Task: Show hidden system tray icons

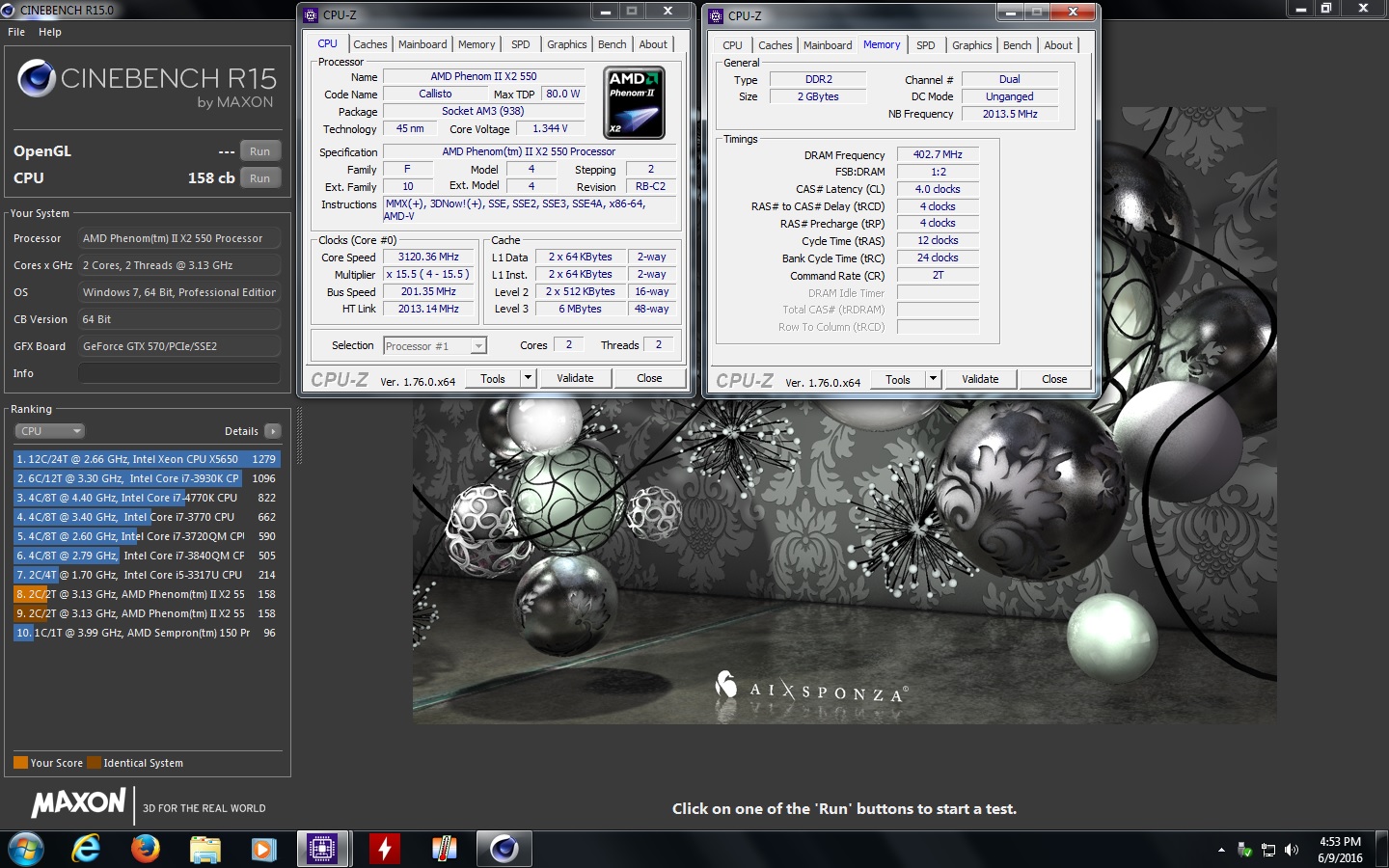Action: click(x=1221, y=850)
